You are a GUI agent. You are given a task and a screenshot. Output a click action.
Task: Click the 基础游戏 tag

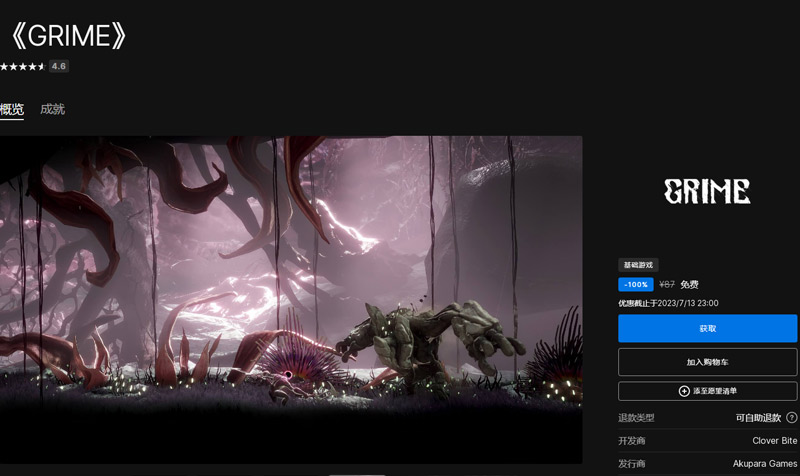tap(638, 265)
